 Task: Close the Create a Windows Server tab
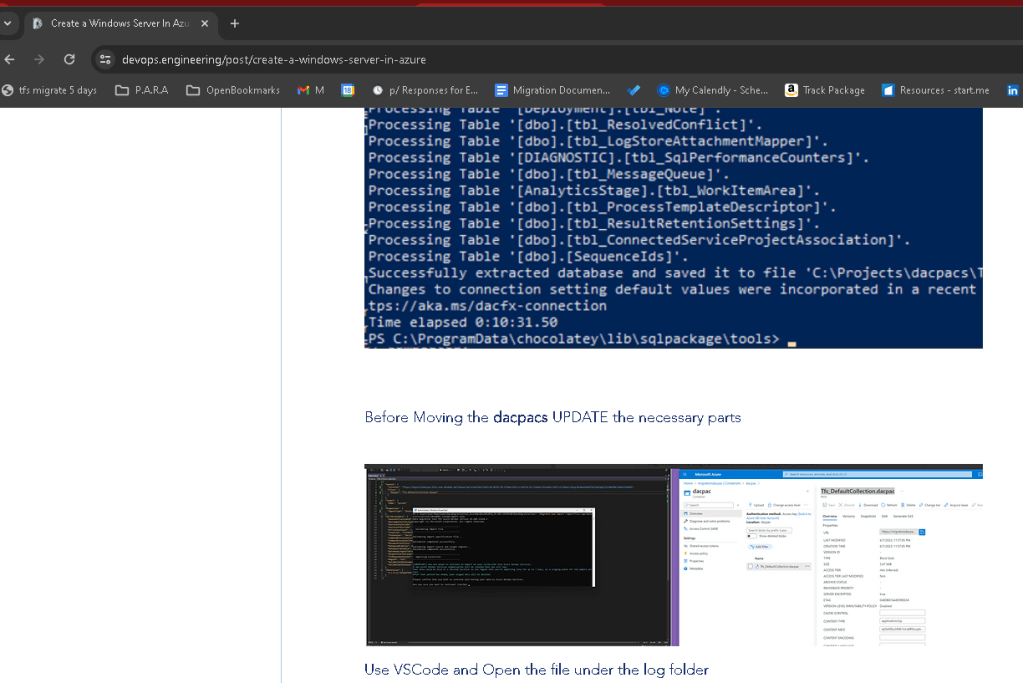204,23
